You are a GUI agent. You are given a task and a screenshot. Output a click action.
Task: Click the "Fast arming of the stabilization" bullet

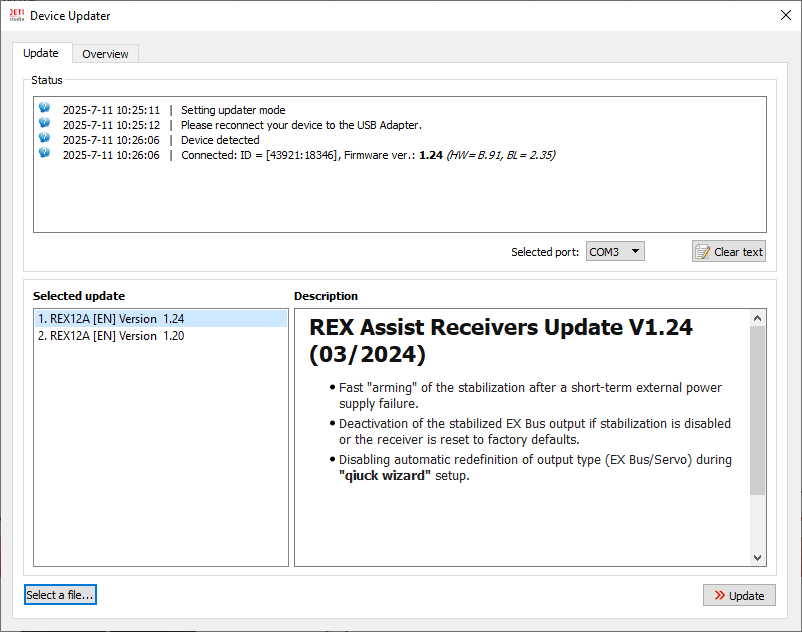pyautogui.click(x=530, y=395)
